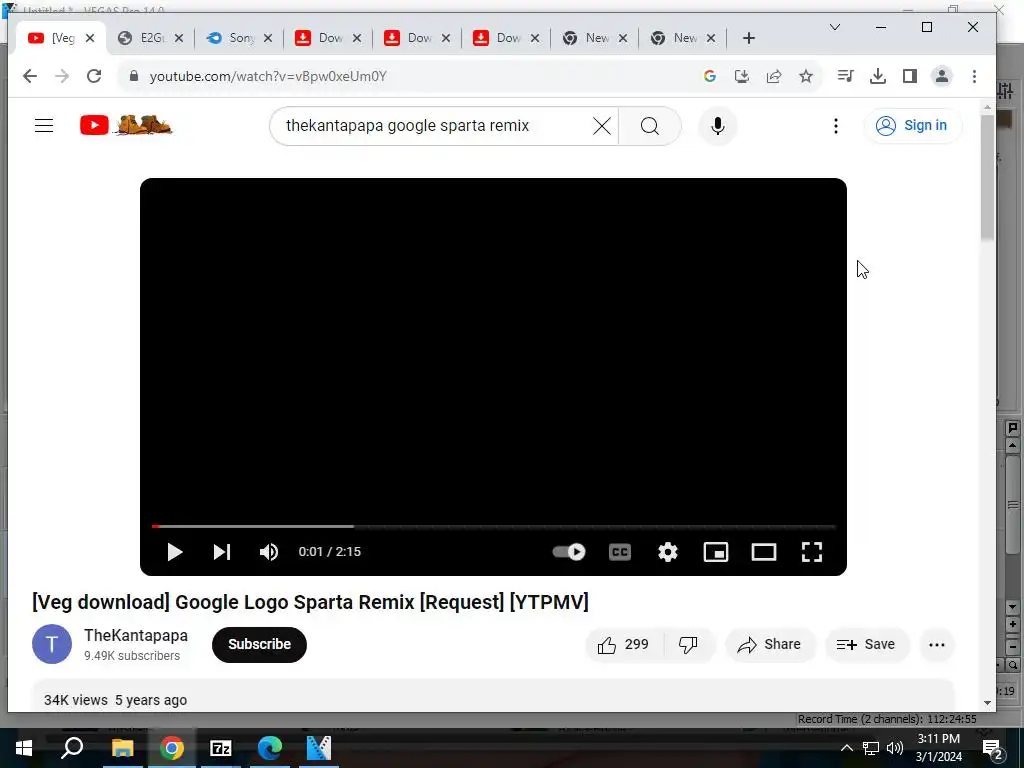1024x768 pixels.
Task: Enter full screen mode
Action: pos(812,552)
